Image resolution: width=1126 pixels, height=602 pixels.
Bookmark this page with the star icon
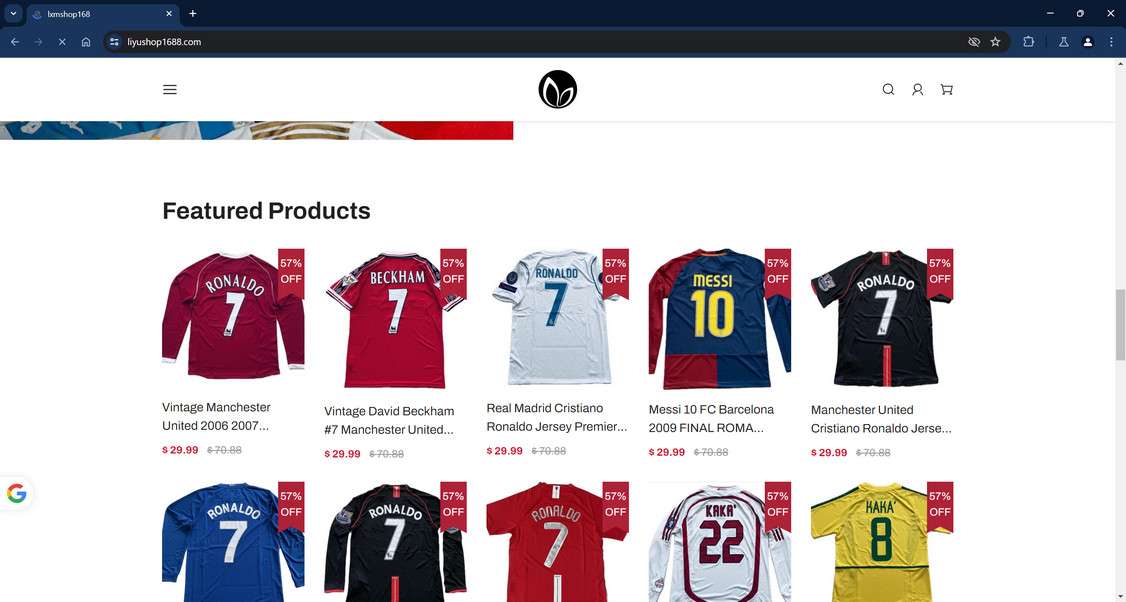click(x=995, y=42)
